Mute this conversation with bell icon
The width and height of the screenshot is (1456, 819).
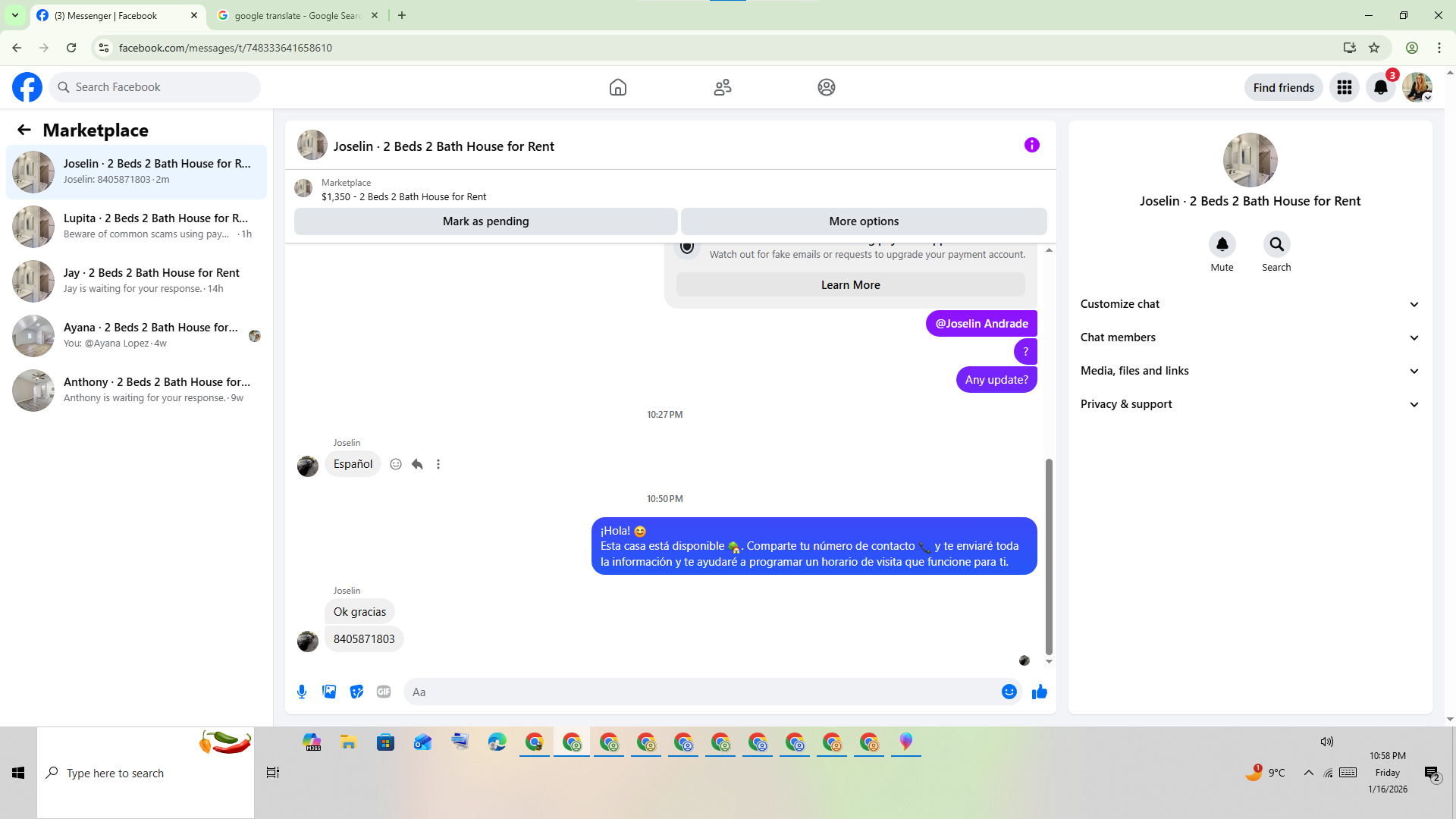[1222, 244]
